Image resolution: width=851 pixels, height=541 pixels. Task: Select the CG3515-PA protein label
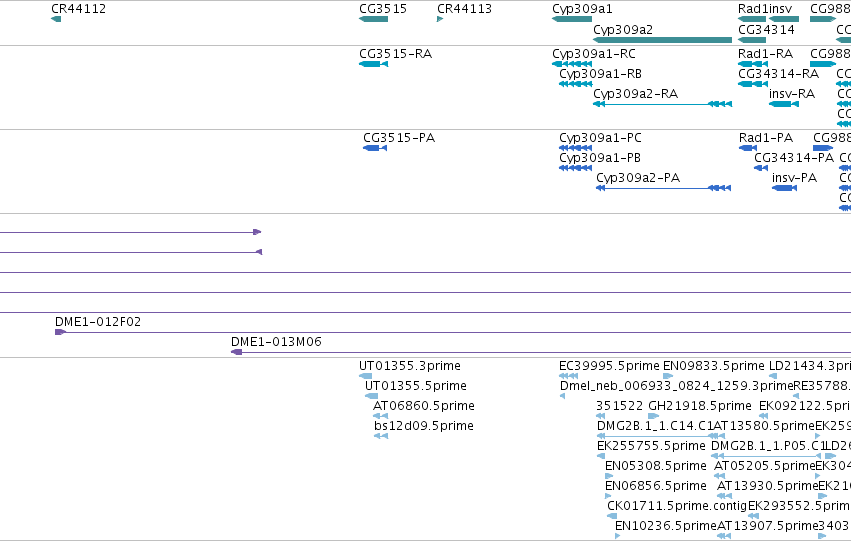point(399,138)
